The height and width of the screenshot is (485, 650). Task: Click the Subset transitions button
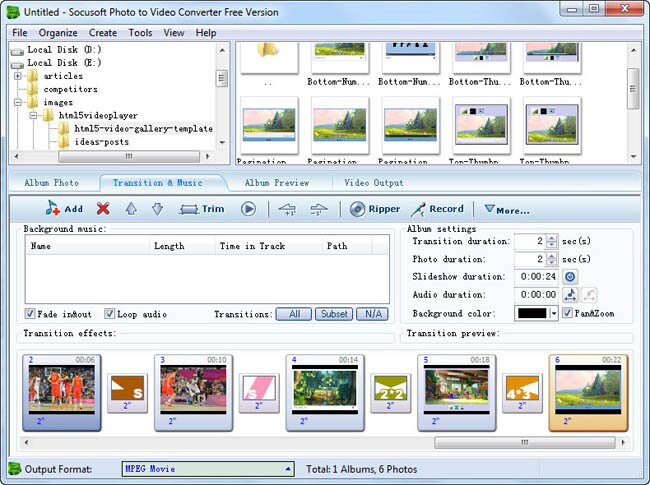click(x=334, y=314)
